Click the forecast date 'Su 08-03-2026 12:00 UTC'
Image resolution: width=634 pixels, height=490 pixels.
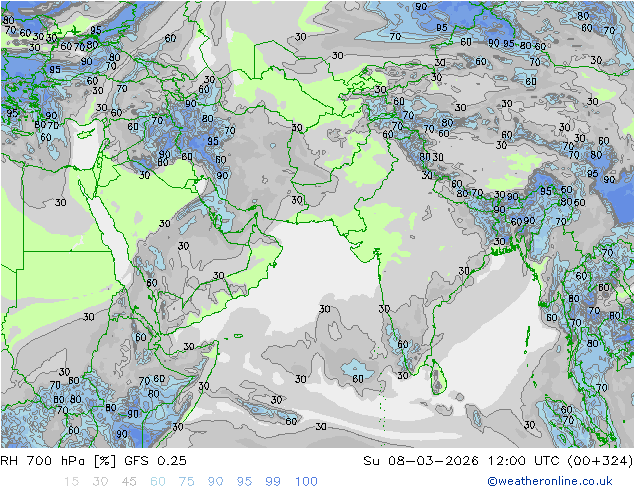click(x=463, y=460)
